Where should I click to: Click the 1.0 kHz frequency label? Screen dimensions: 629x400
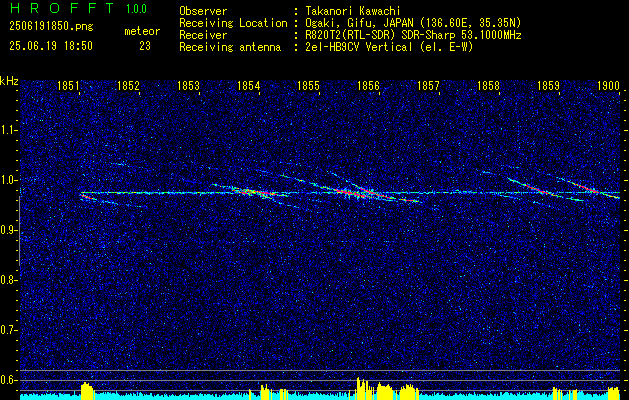[7, 180]
